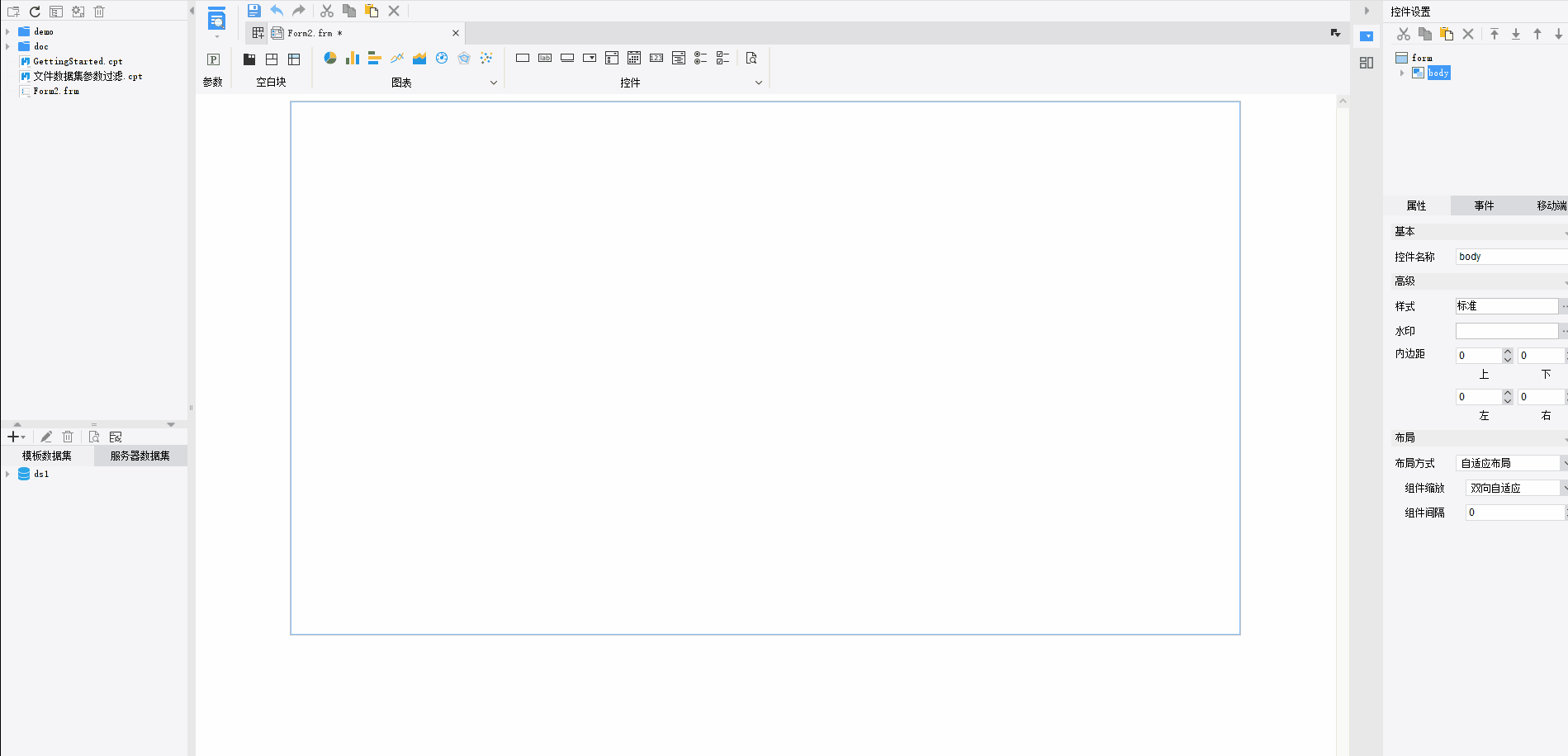Open the layout mode dropdown showing 自适应布局

pyautogui.click(x=1511, y=463)
